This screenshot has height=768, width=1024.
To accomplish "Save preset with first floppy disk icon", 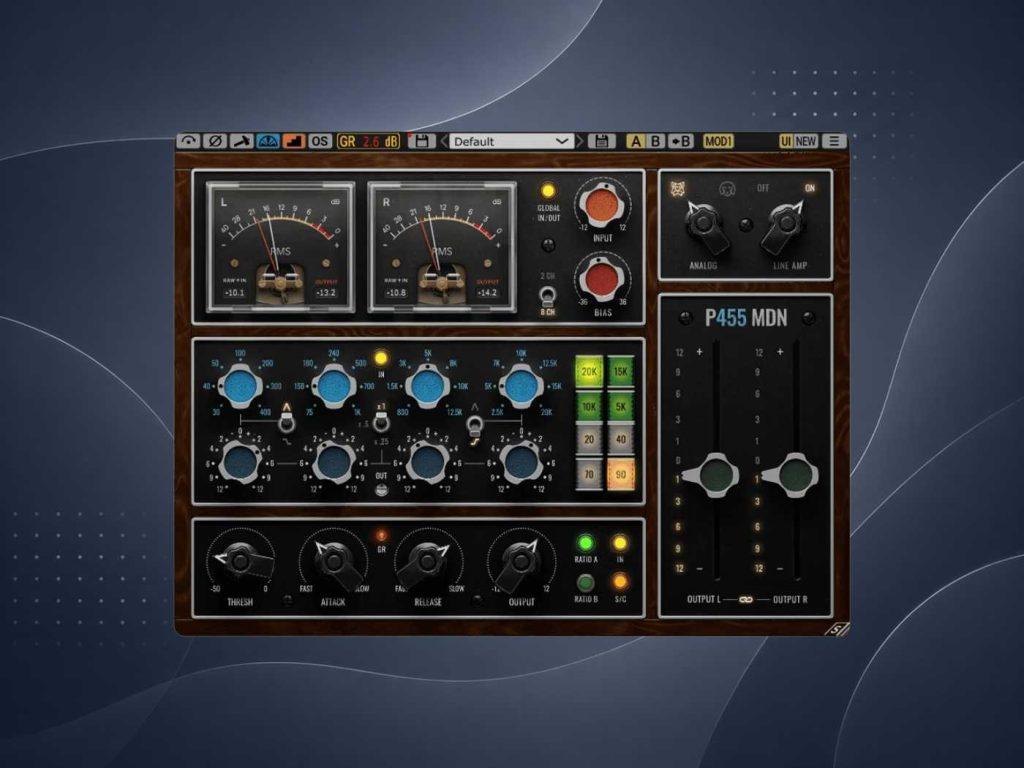I will click(421, 141).
